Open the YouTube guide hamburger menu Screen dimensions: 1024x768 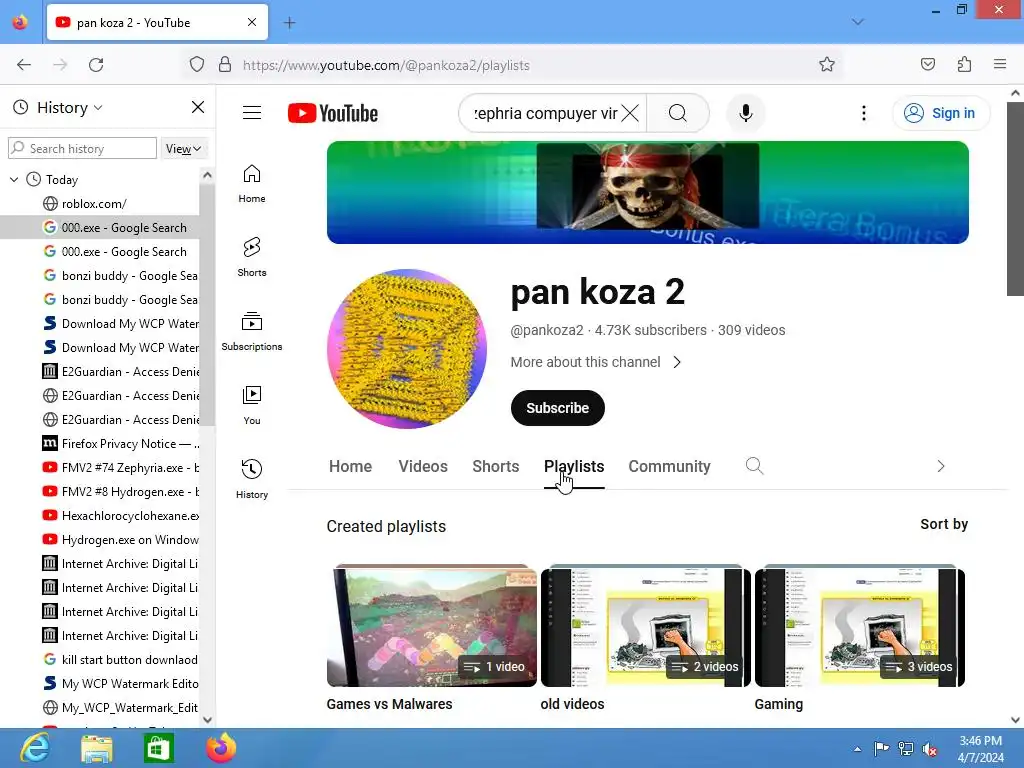coord(252,113)
